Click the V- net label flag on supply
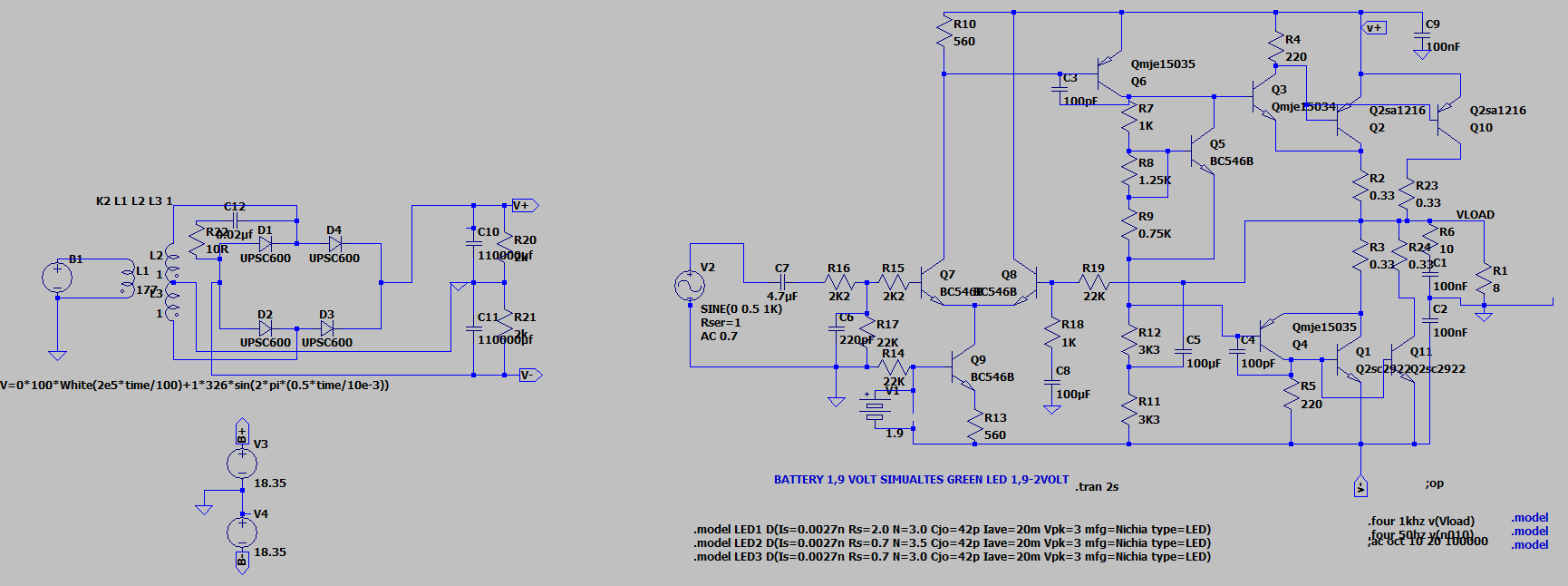 [530, 375]
